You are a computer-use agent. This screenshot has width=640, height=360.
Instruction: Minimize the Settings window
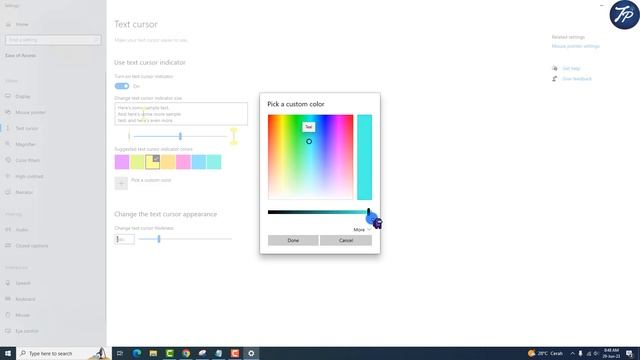602,5
